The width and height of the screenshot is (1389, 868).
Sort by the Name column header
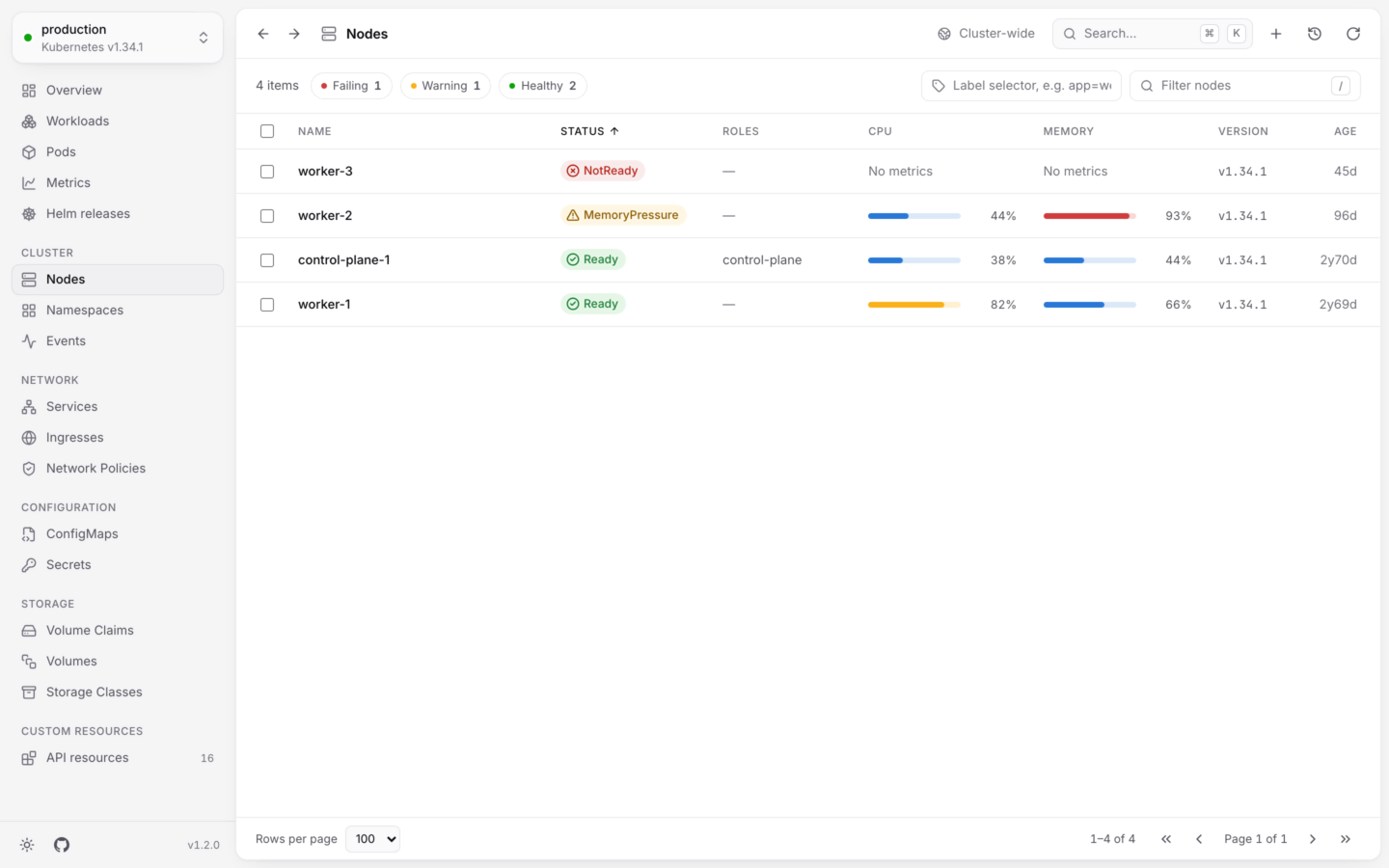(x=314, y=131)
